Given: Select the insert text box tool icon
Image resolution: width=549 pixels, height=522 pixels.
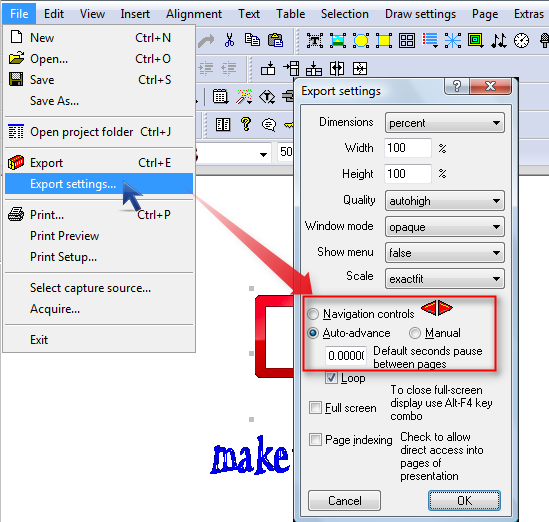Looking at the screenshot, I should 315,41.
